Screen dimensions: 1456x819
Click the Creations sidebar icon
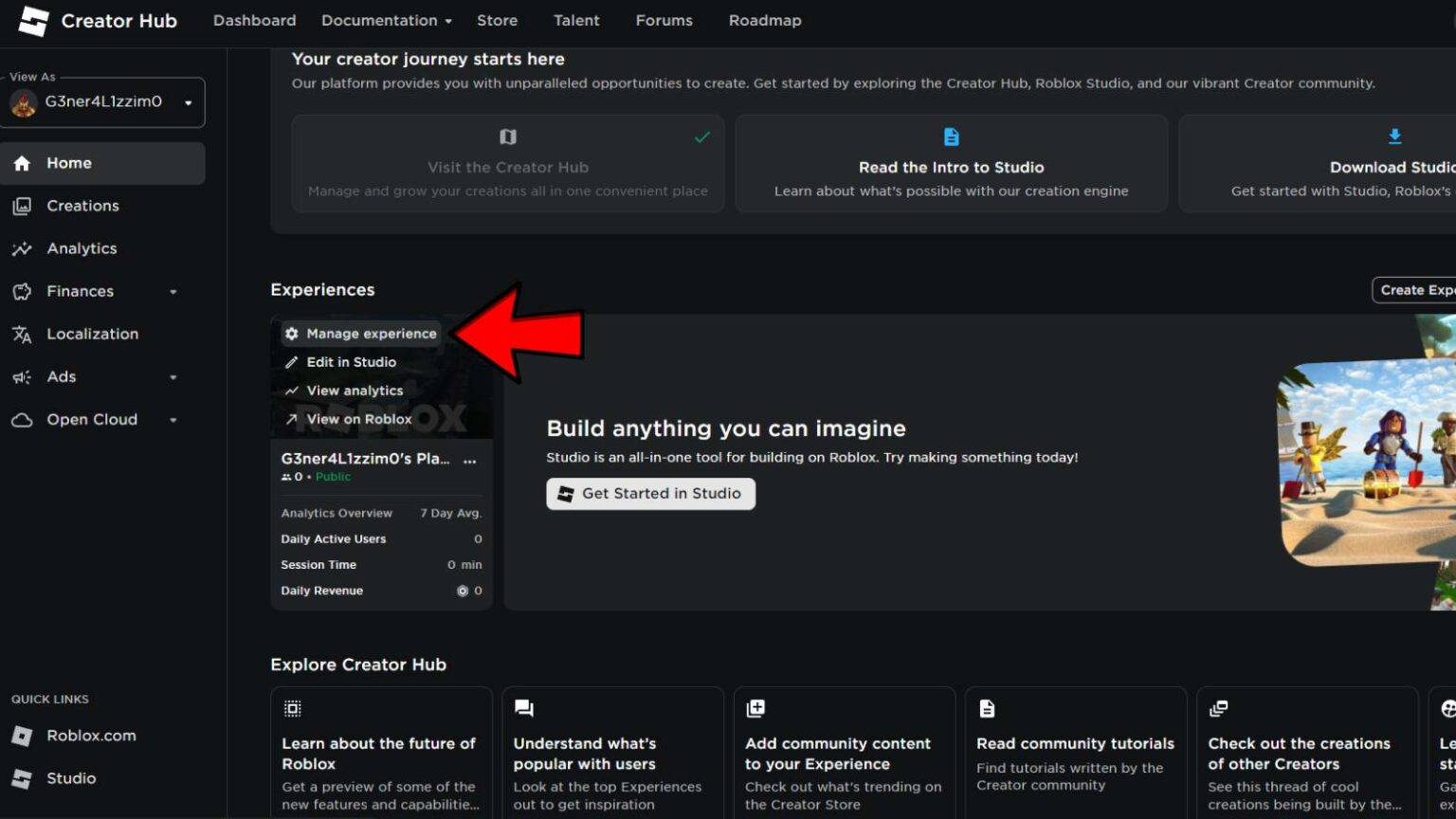pyautogui.click(x=22, y=205)
